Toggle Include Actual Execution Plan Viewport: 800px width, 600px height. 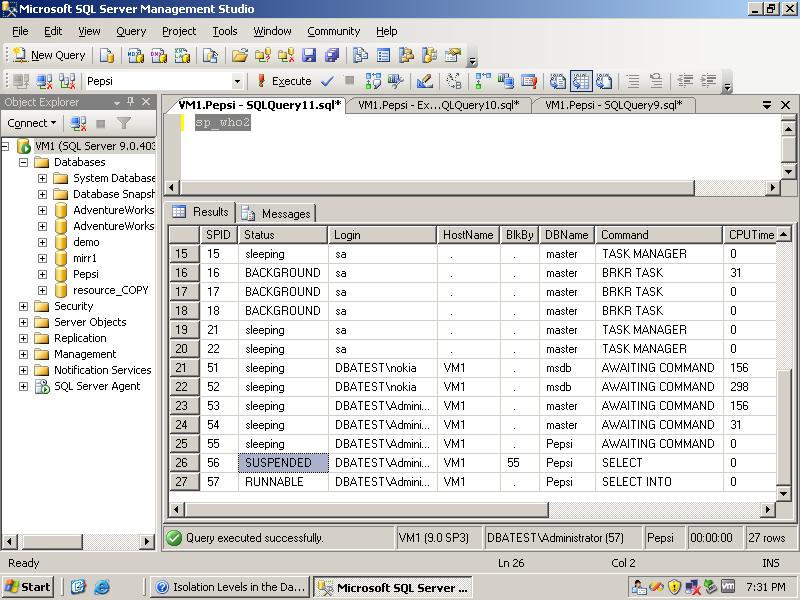[x=480, y=81]
